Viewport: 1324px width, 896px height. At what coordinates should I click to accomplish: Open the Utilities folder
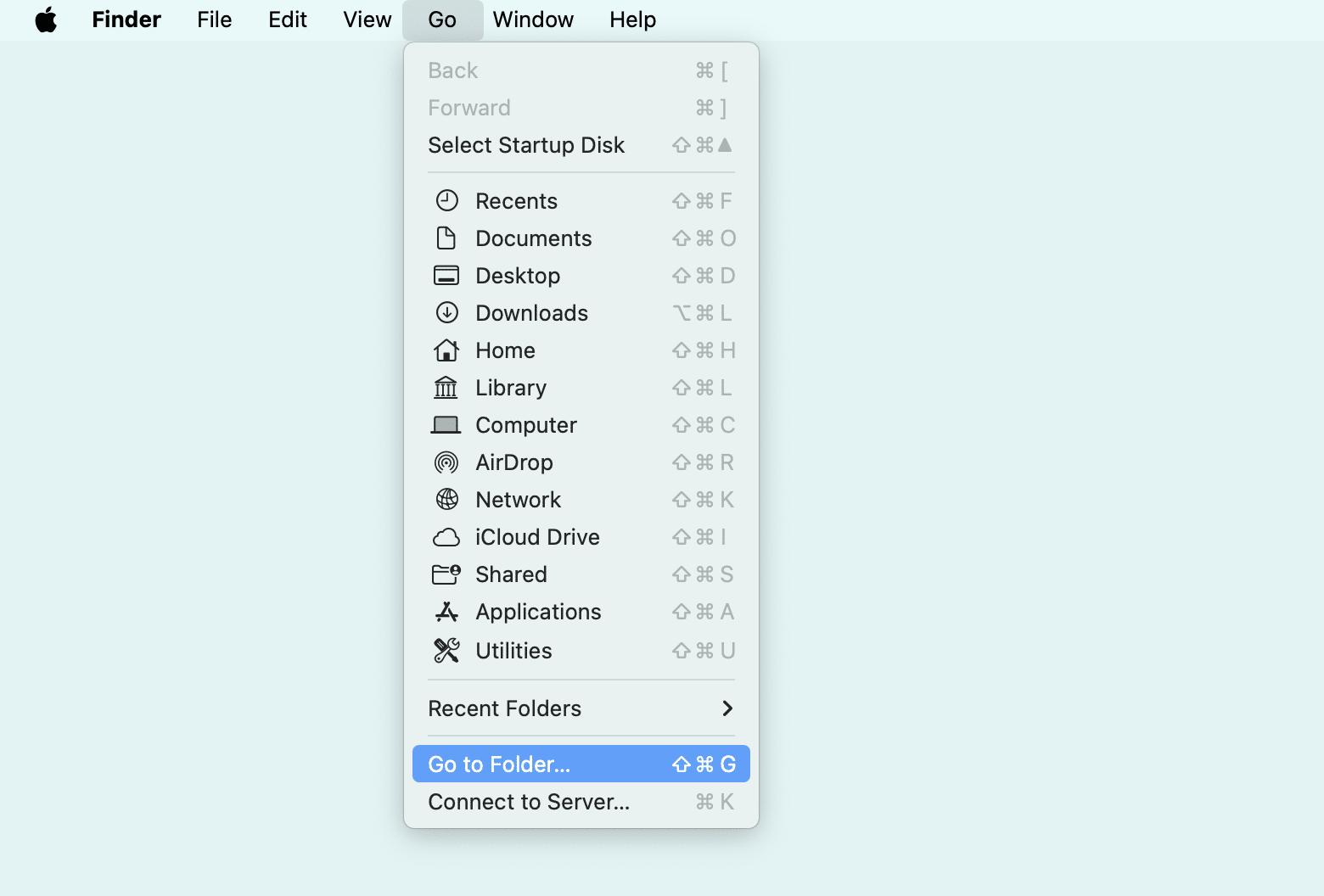(513, 650)
